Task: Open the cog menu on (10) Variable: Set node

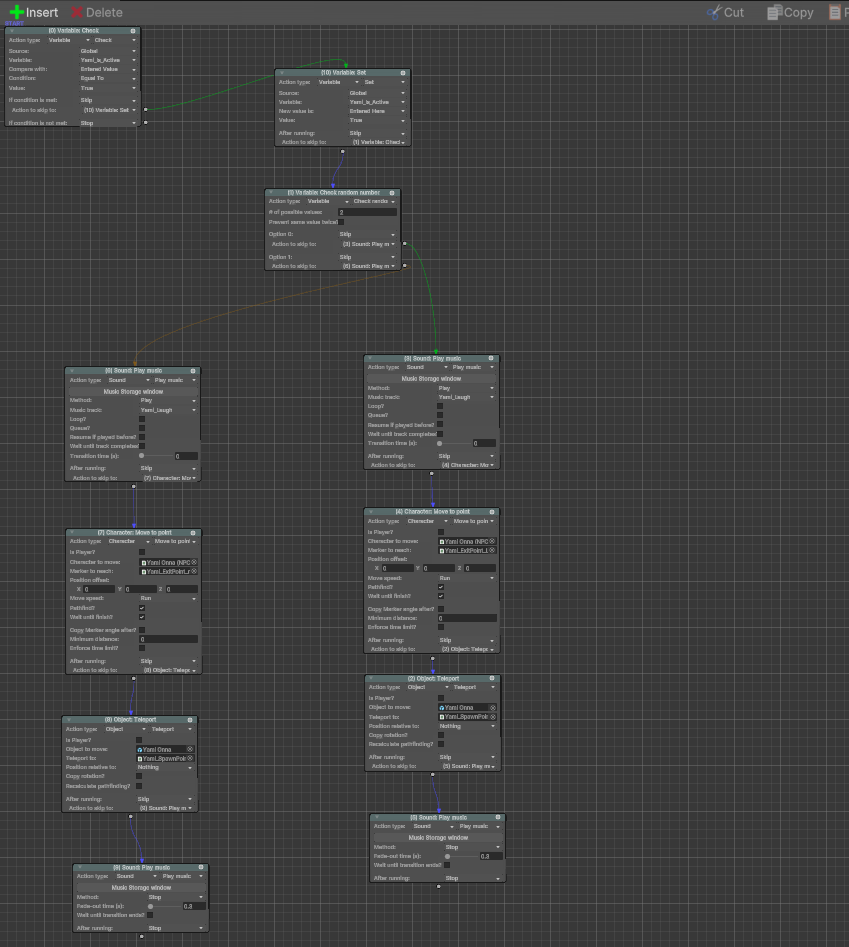Action: click(403, 72)
